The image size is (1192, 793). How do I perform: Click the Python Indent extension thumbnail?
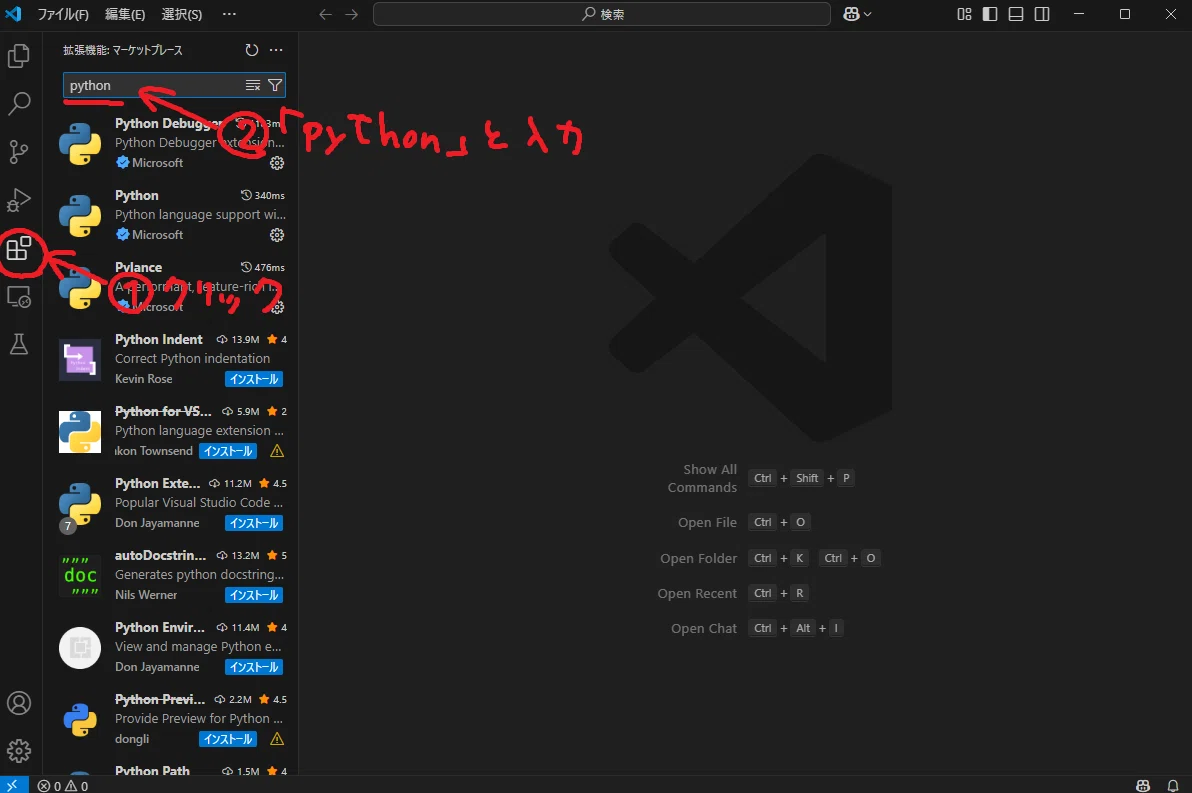pos(80,360)
